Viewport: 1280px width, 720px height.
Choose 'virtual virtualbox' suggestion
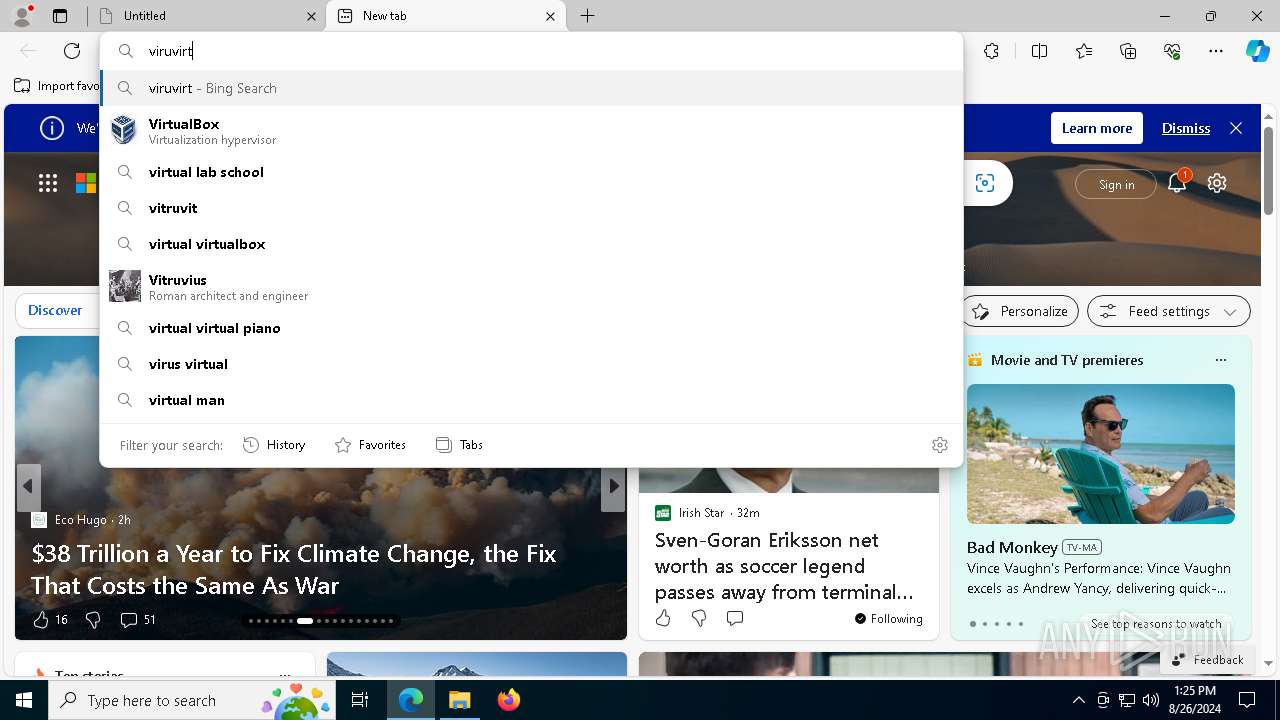(x=531, y=244)
